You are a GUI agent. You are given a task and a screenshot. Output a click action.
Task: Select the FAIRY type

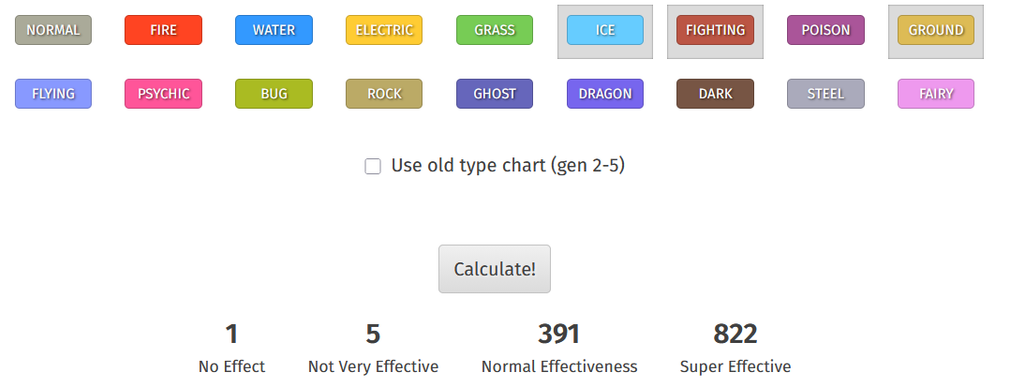pyautogui.click(x=936, y=93)
